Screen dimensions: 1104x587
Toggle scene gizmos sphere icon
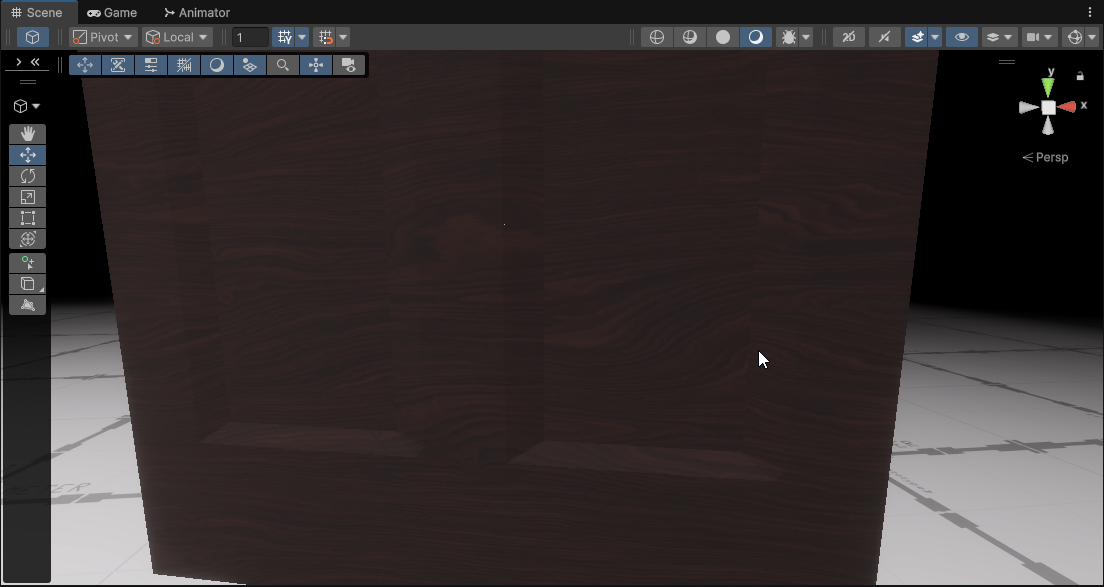[1074, 37]
